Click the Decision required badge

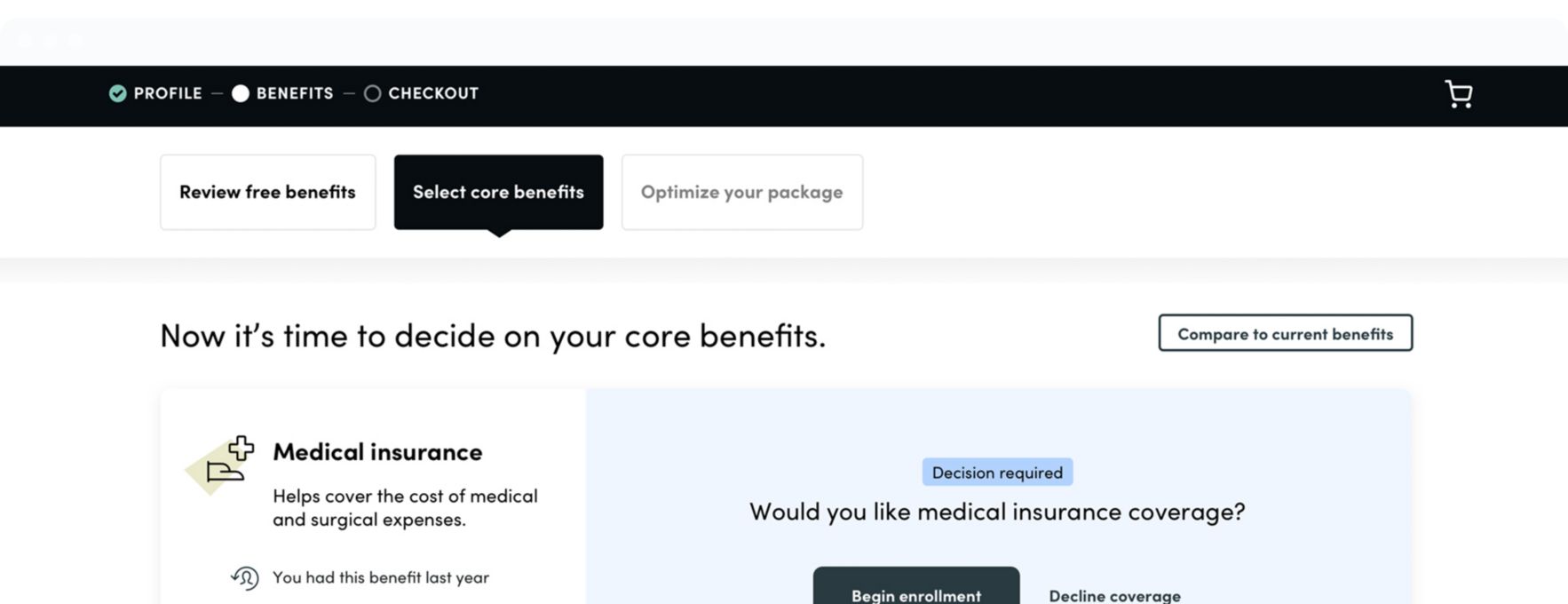pos(997,473)
